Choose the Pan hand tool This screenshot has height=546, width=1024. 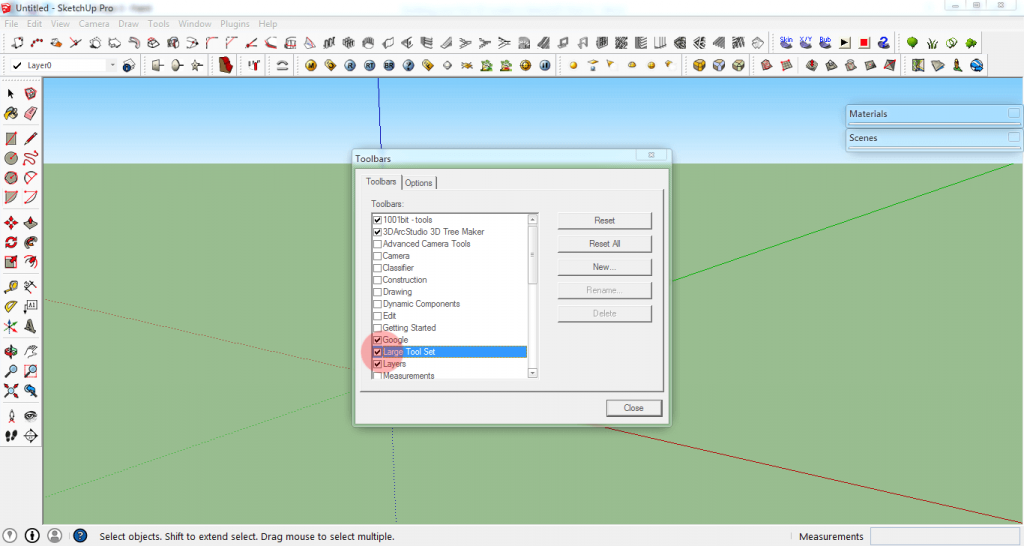(30, 351)
